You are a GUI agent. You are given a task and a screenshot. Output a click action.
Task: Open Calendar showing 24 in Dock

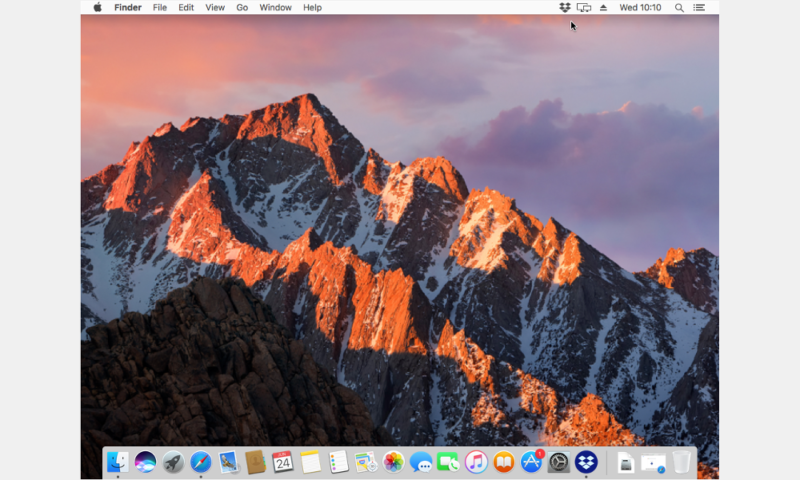pos(283,462)
